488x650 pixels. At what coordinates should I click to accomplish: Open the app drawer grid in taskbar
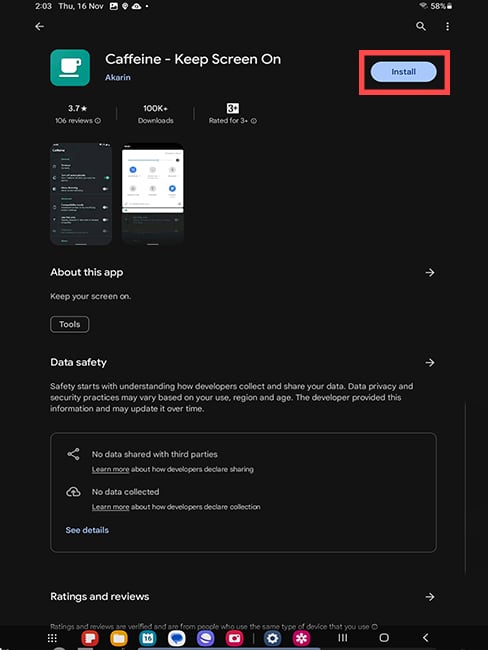pyautogui.click(x=52, y=638)
